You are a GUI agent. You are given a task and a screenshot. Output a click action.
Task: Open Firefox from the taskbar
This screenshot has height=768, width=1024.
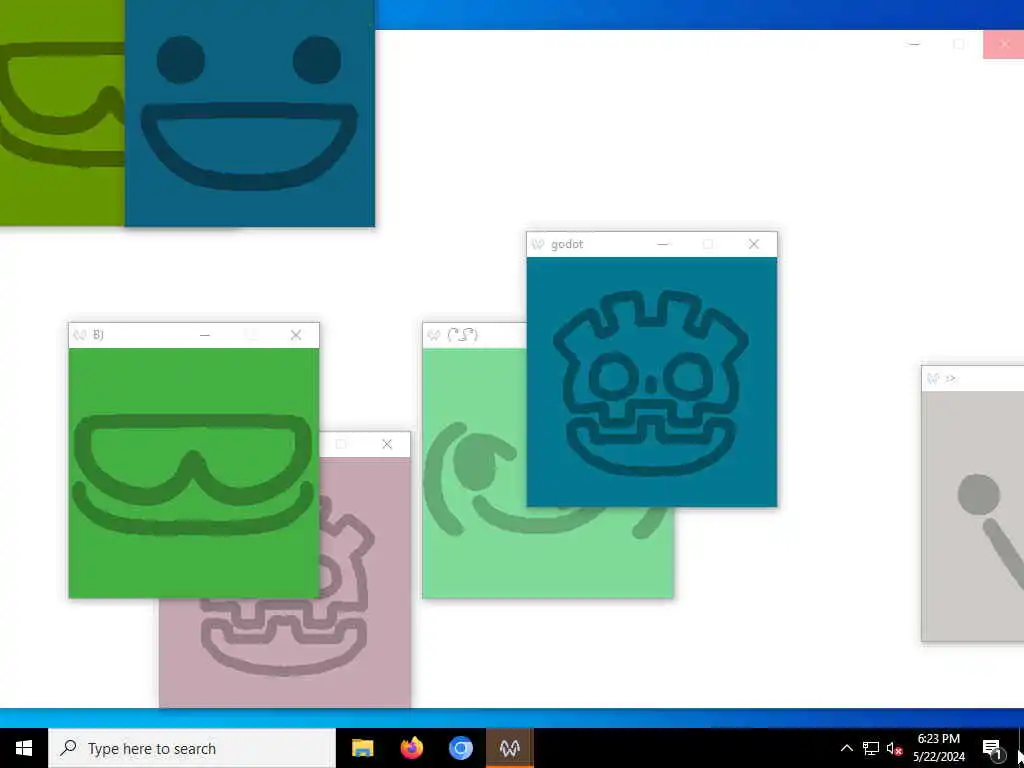coord(411,748)
